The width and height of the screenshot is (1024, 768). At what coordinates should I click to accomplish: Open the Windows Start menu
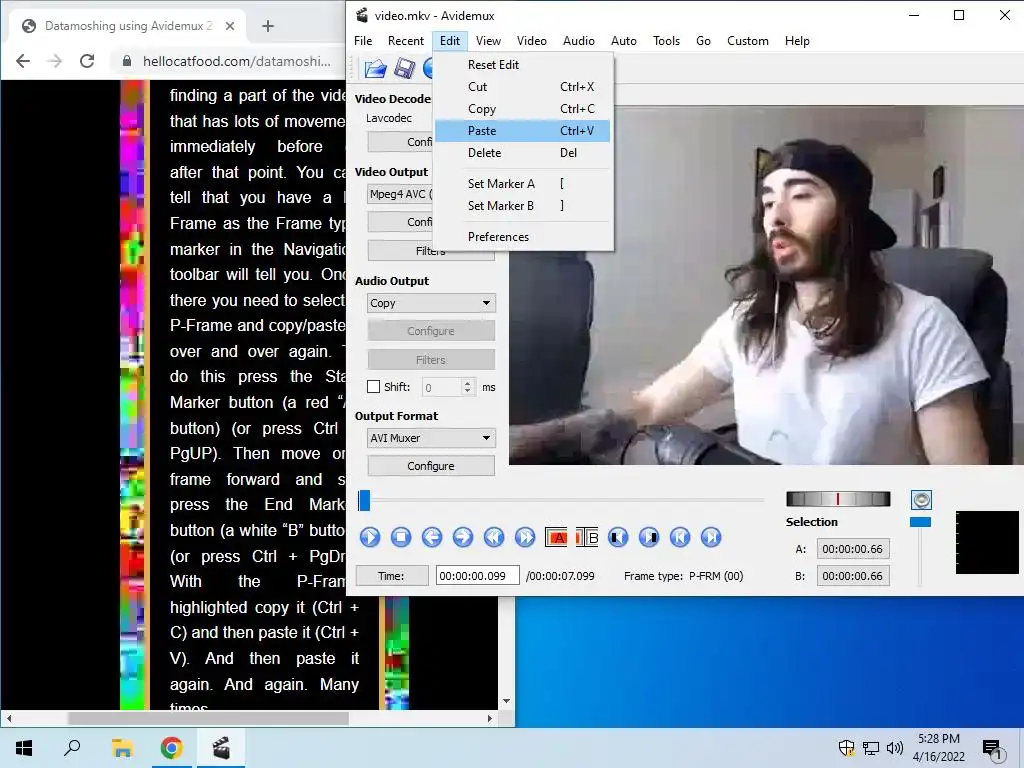24,748
